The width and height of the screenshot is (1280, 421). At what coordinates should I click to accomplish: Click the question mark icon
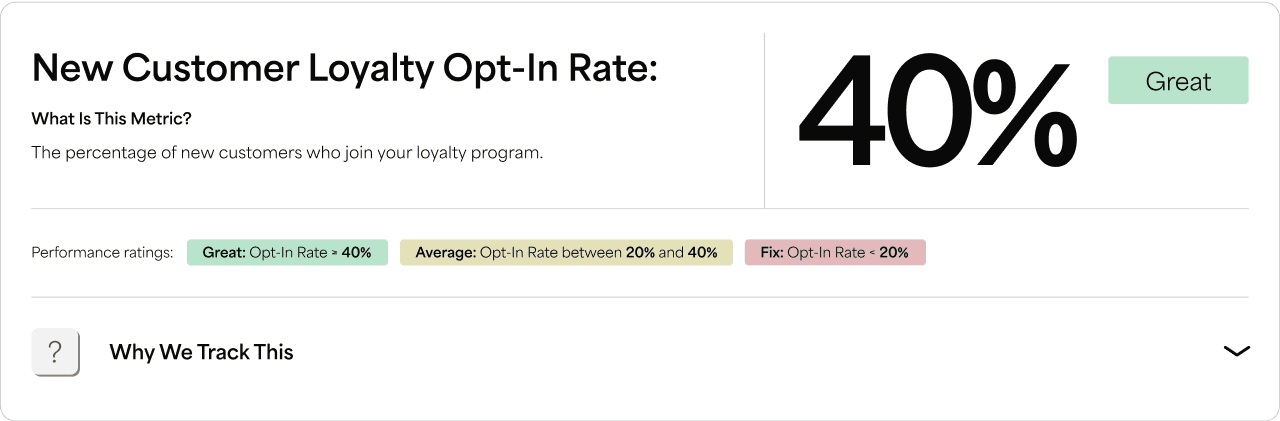pyautogui.click(x=56, y=352)
